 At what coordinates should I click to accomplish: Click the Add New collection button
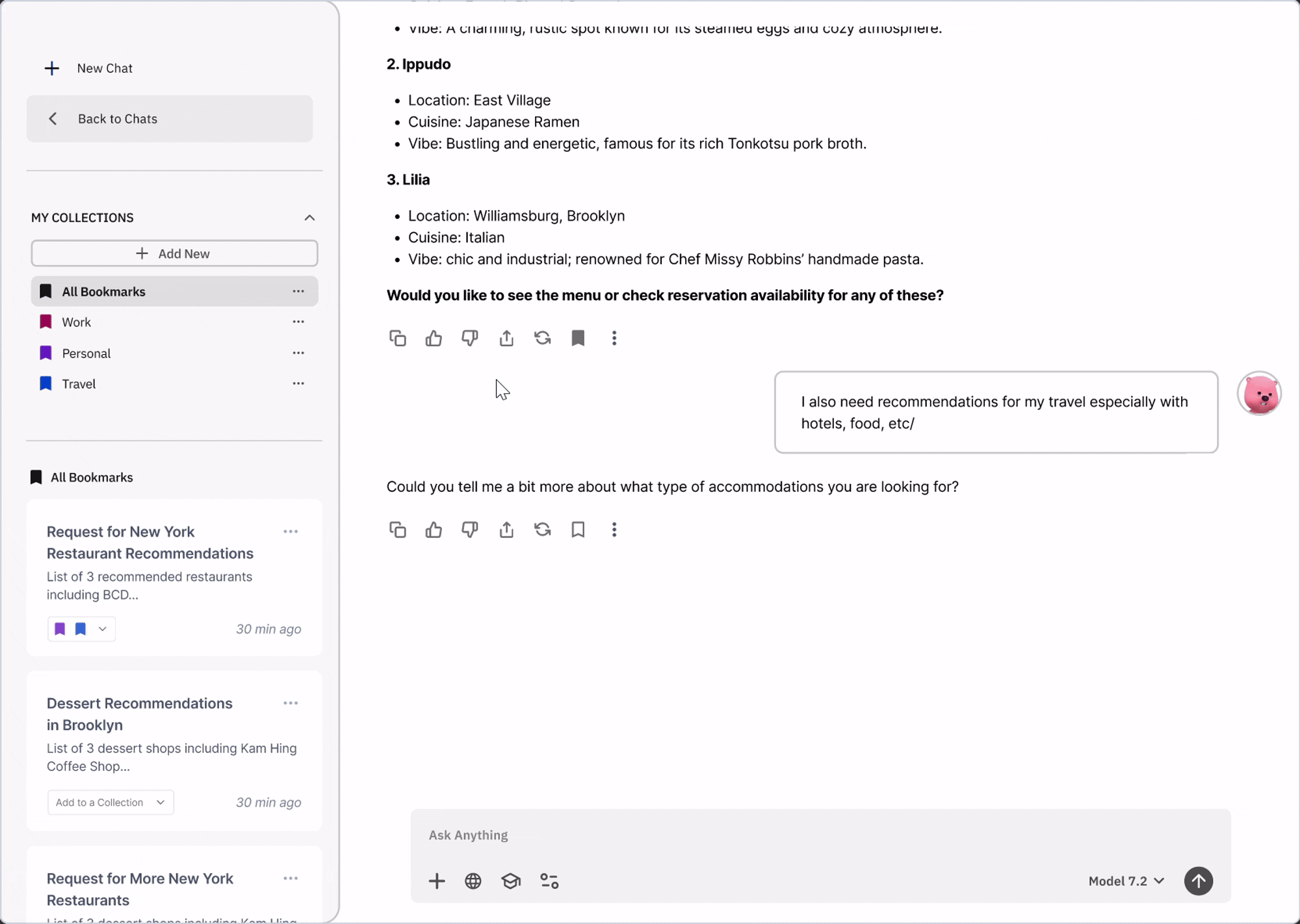[x=174, y=253]
